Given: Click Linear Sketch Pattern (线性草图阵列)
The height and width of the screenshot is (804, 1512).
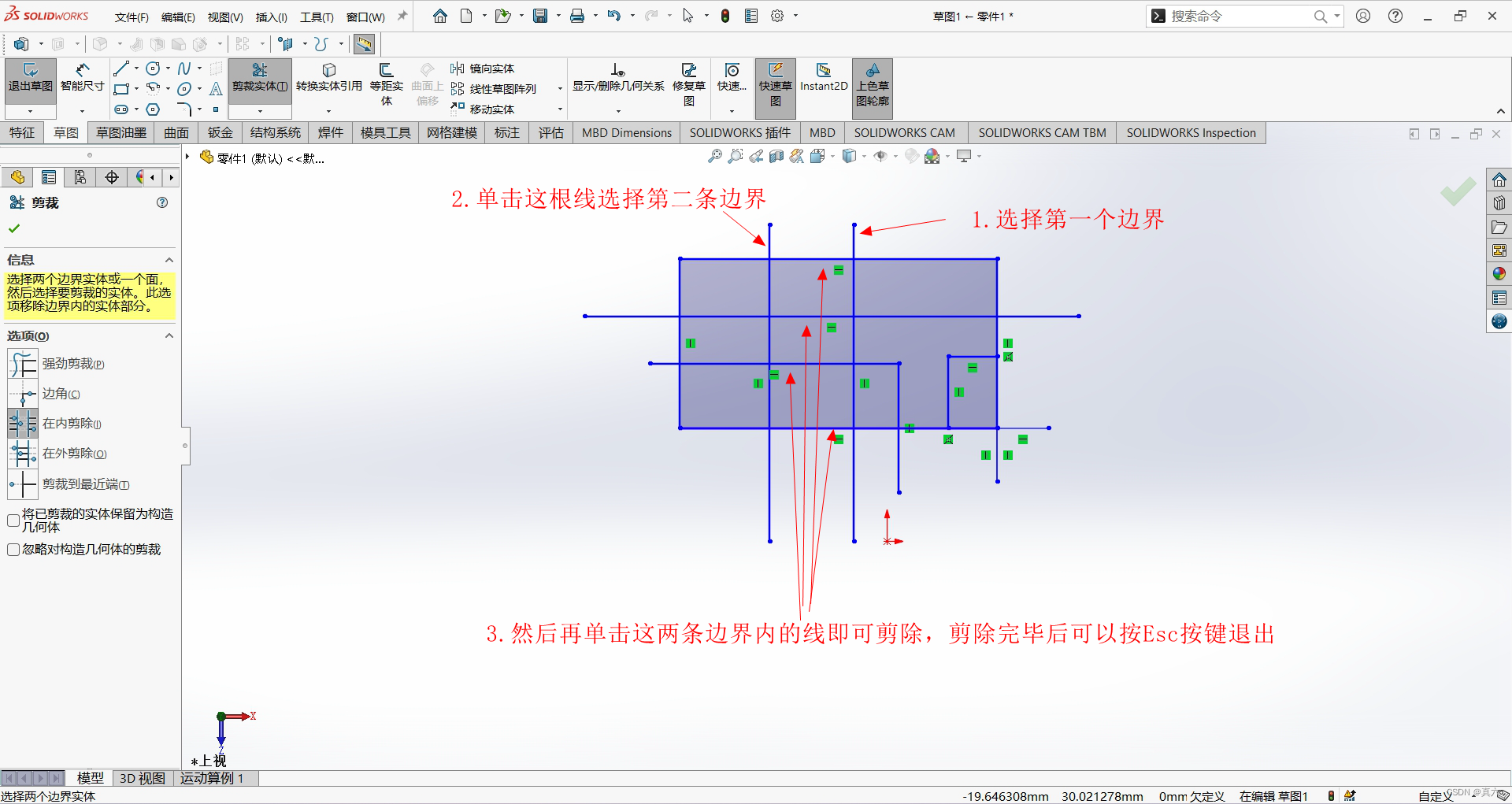Looking at the screenshot, I should (x=494, y=89).
